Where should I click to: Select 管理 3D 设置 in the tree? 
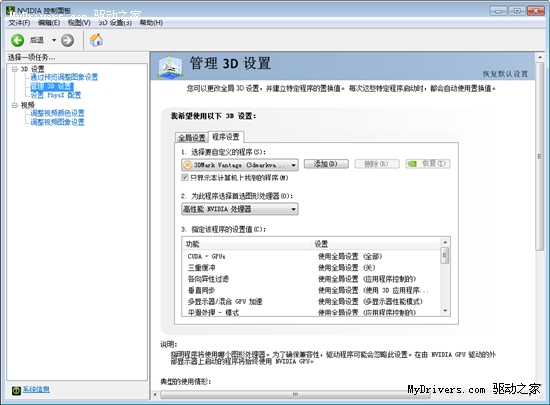coord(52,86)
